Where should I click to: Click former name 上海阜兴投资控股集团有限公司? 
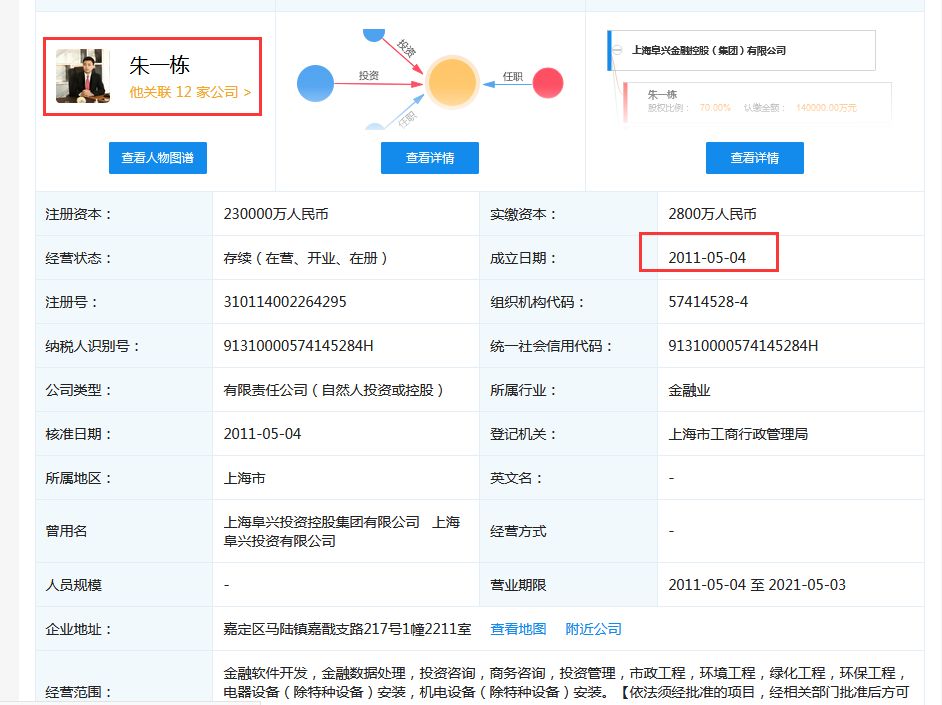coord(321,522)
